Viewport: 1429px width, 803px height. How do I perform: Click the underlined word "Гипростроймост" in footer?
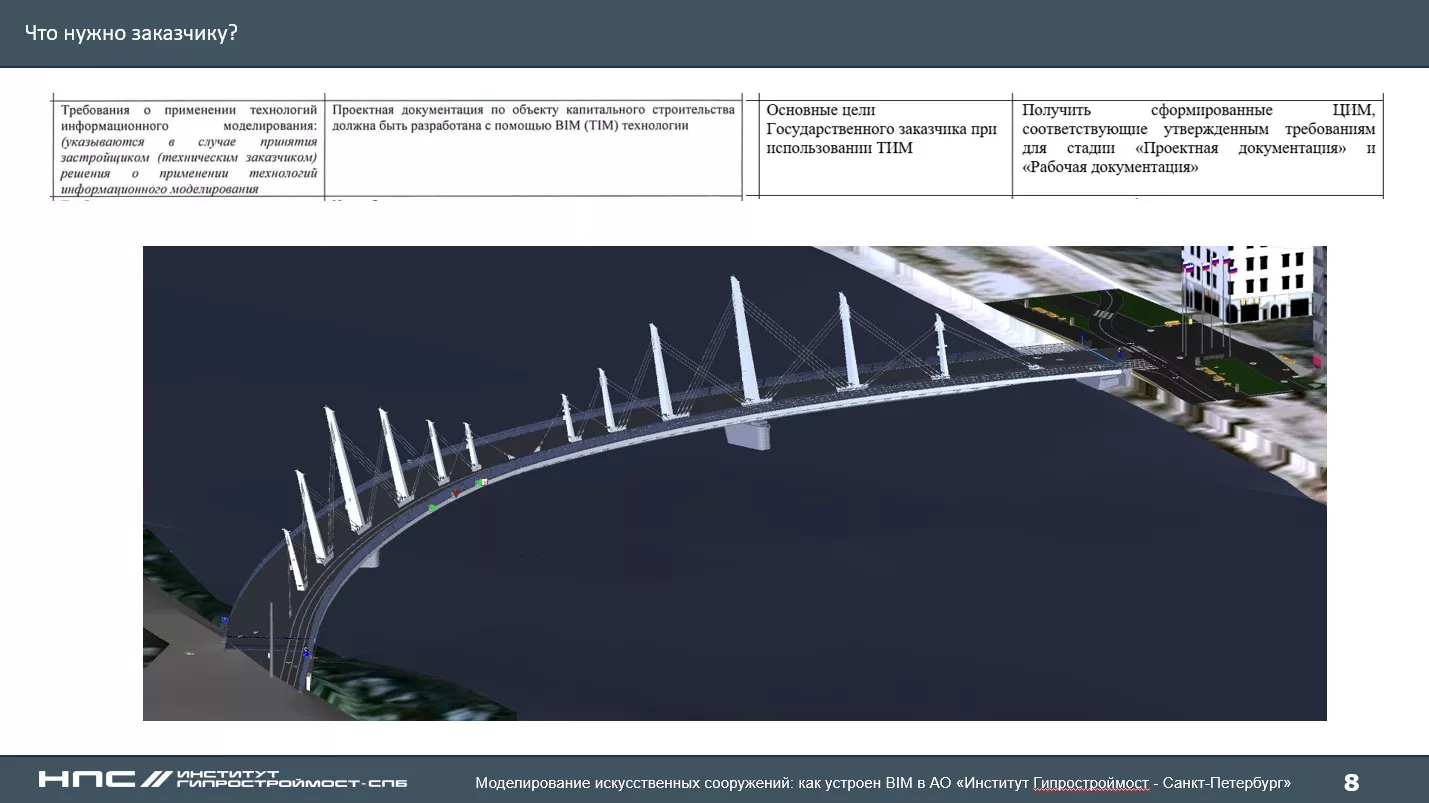click(x=1090, y=783)
